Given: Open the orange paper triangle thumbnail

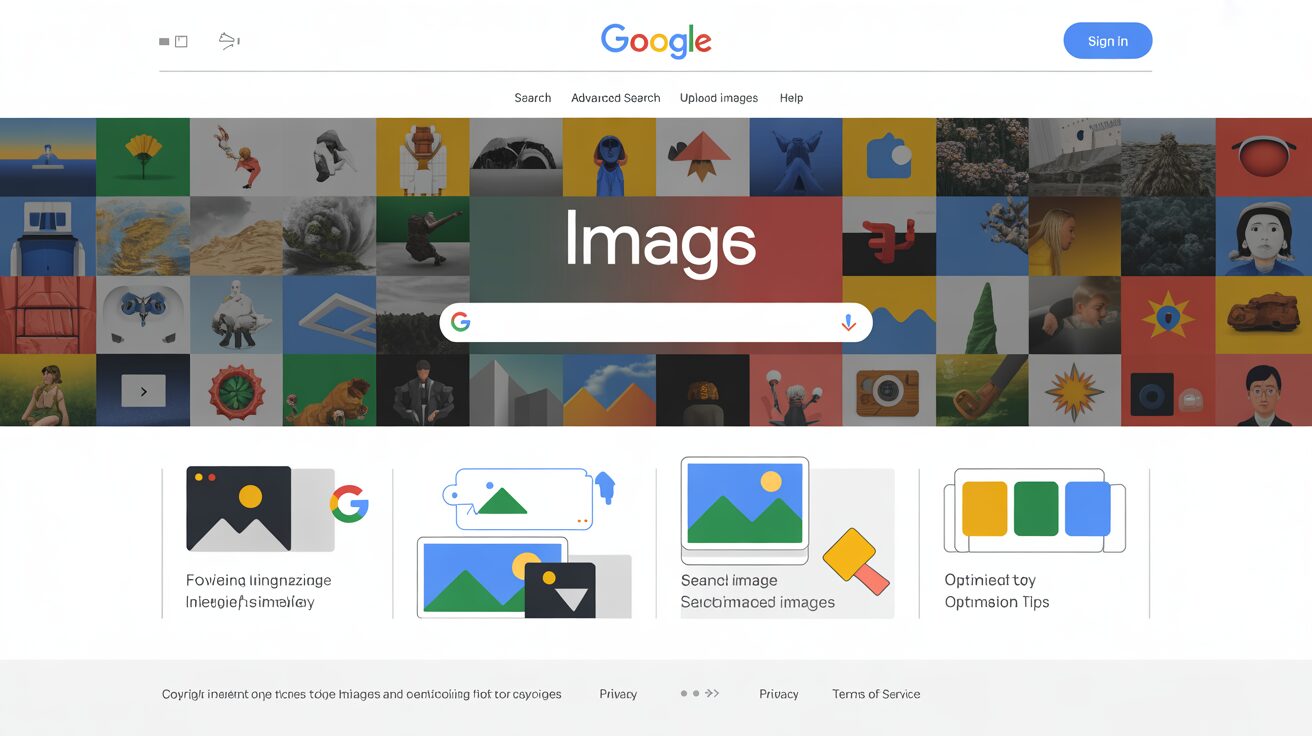Looking at the screenshot, I should [702, 157].
